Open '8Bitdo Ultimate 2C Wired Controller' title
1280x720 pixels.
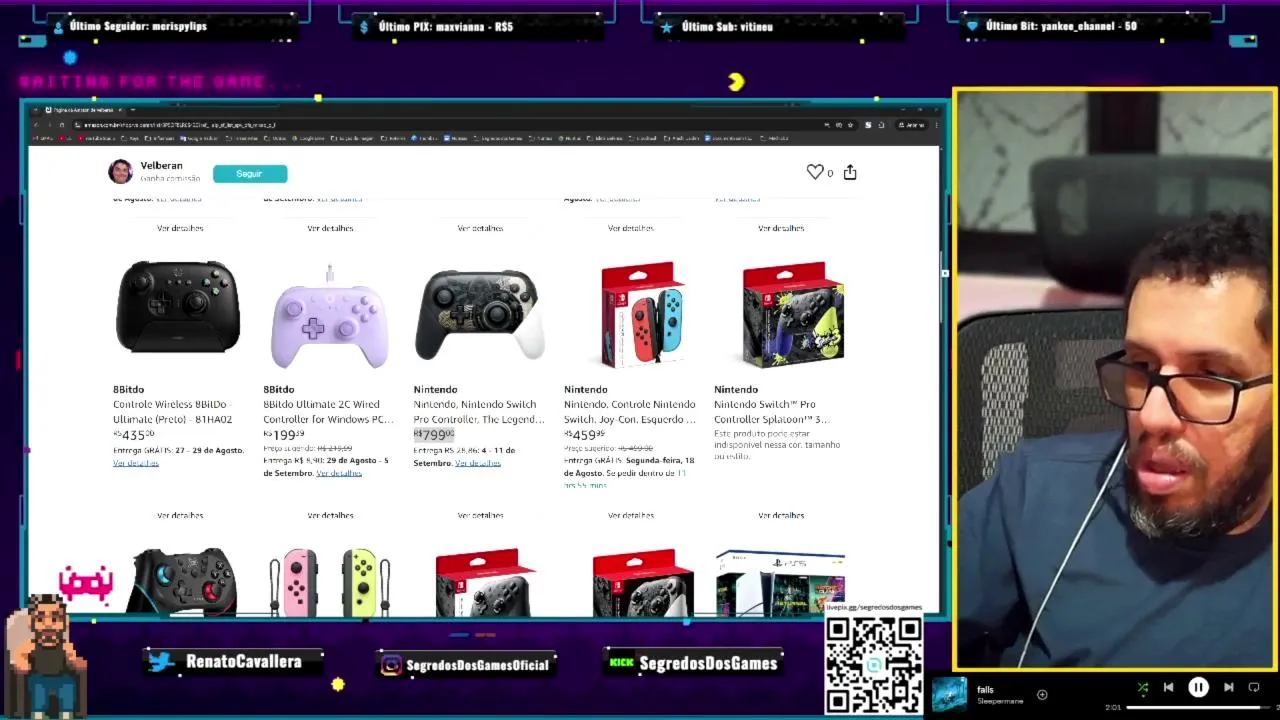[328, 412]
